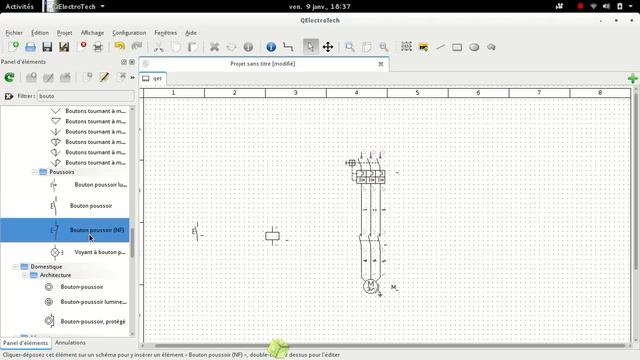Viewport: 640px width, 360px height.
Task: Click the motor M symbol on diagram
Action: pos(371,286)
